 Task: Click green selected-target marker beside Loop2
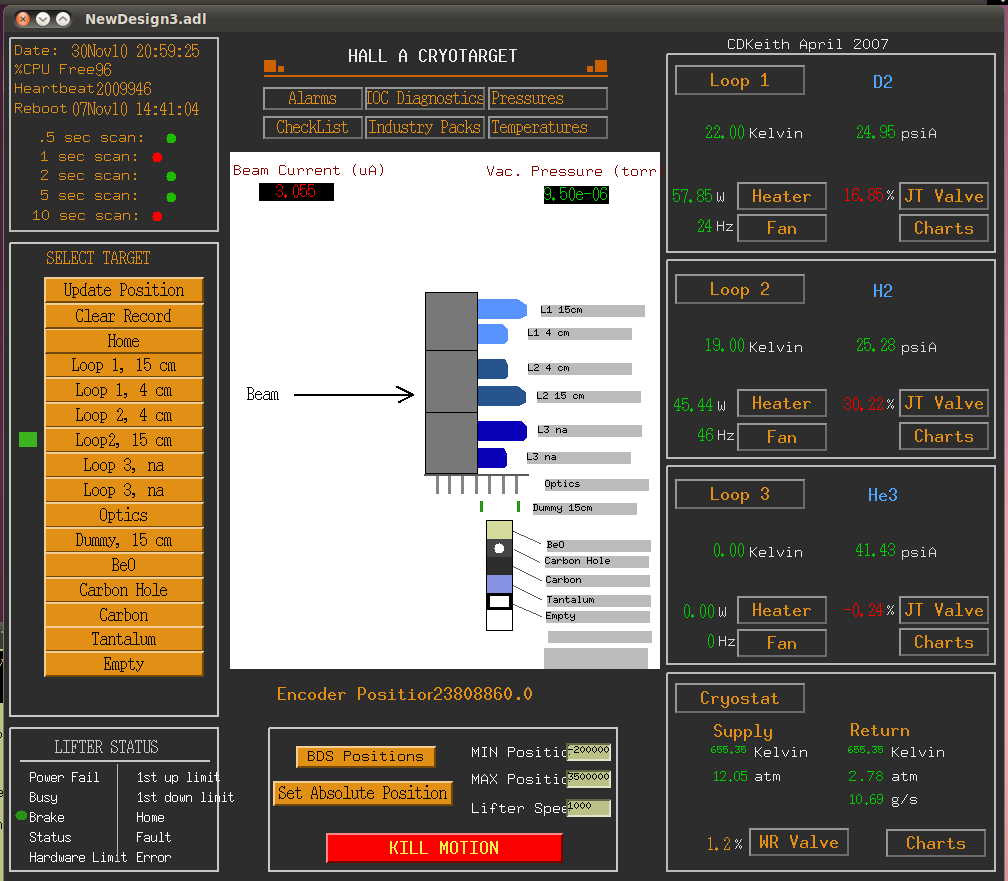coord(28,439)
